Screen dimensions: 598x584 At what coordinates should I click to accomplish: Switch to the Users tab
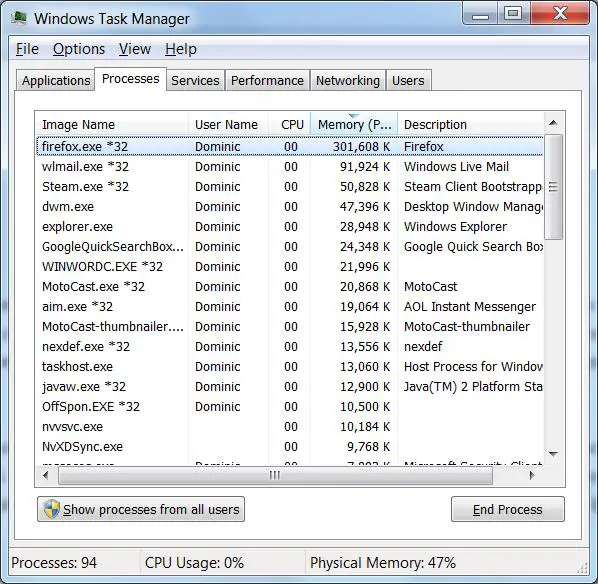tap(408, 80)
